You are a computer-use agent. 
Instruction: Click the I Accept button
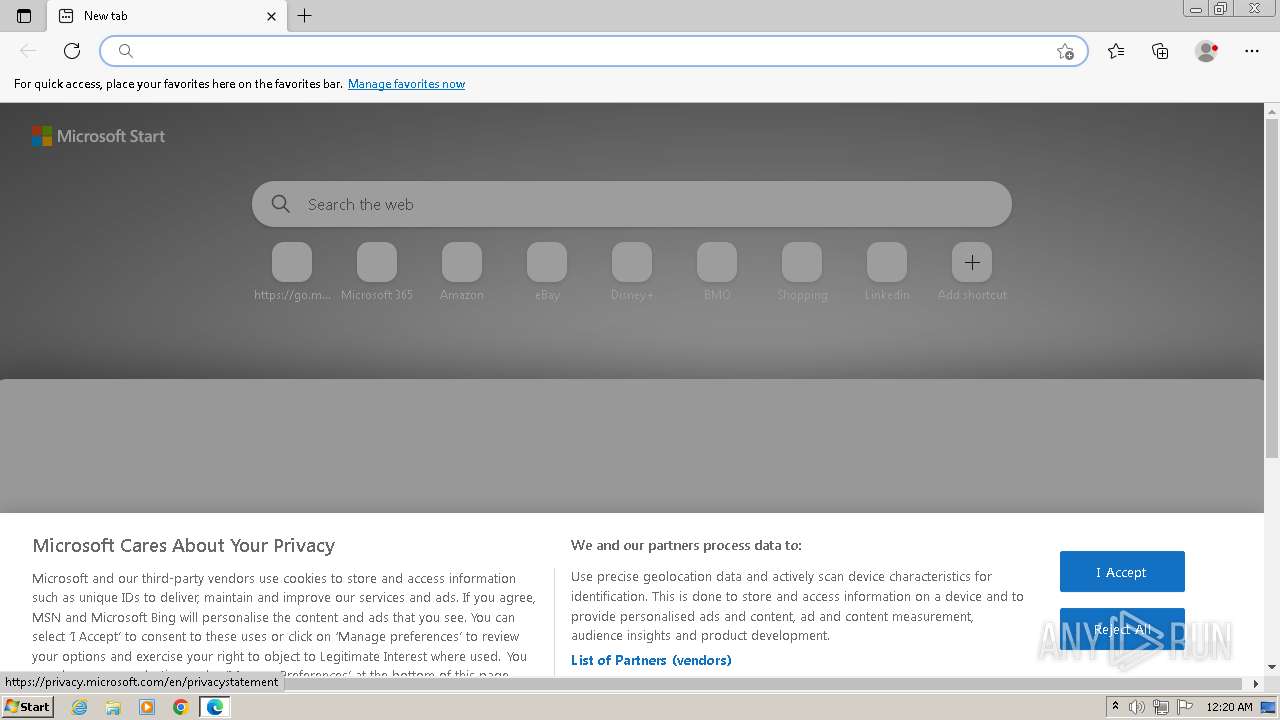[1122, 572]
